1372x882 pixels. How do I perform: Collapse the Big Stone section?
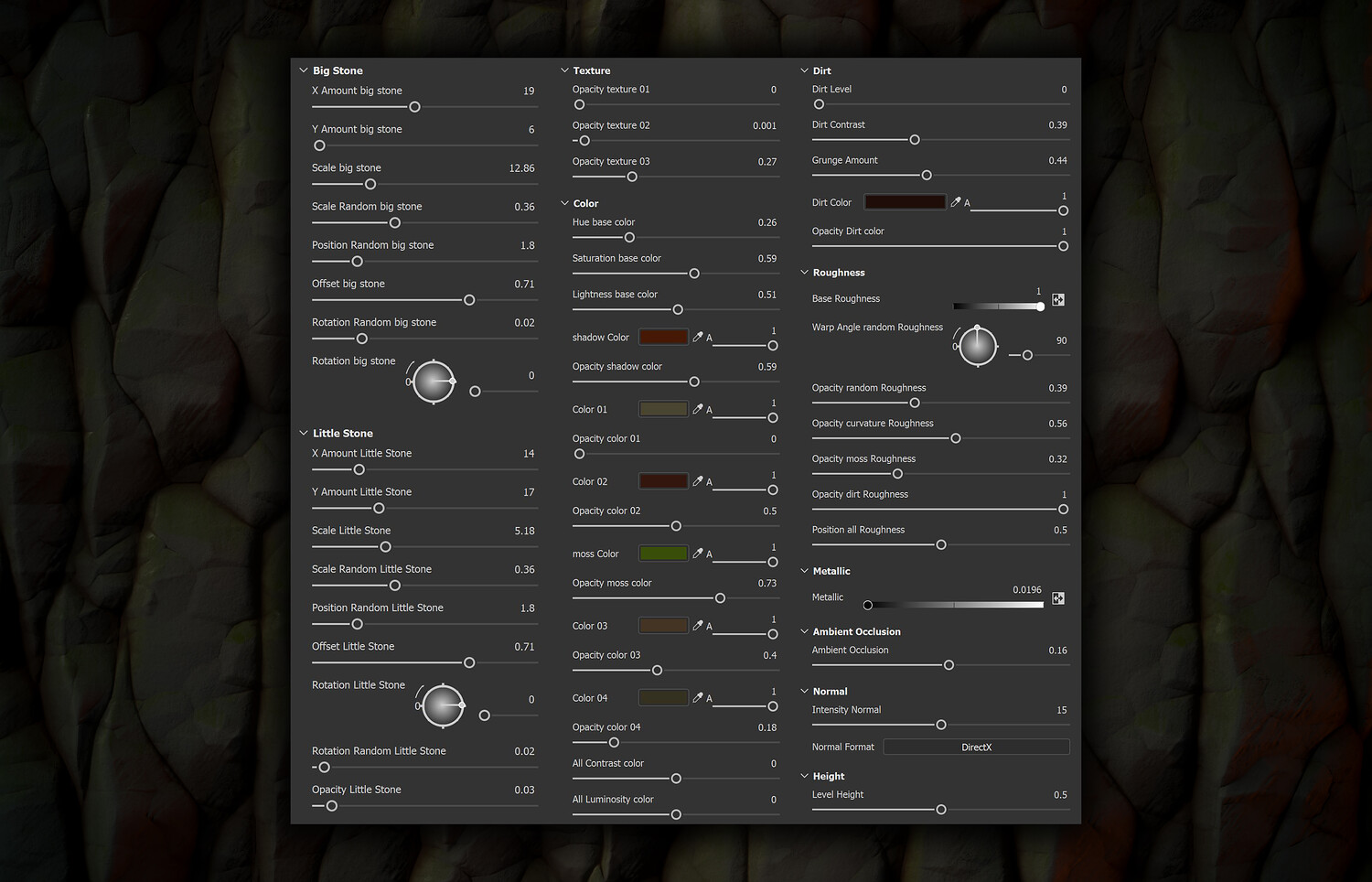point(304,70)
